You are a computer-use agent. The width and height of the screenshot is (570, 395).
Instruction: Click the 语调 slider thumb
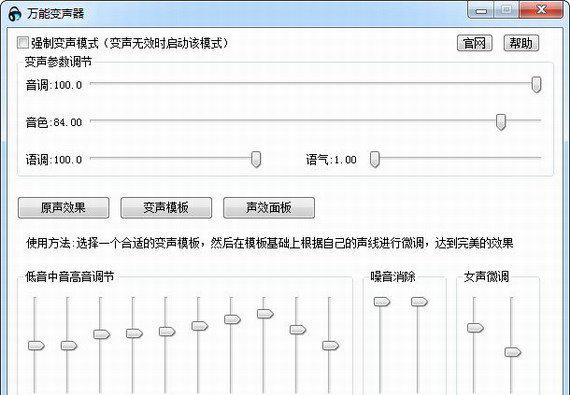(x=256, y=159)
